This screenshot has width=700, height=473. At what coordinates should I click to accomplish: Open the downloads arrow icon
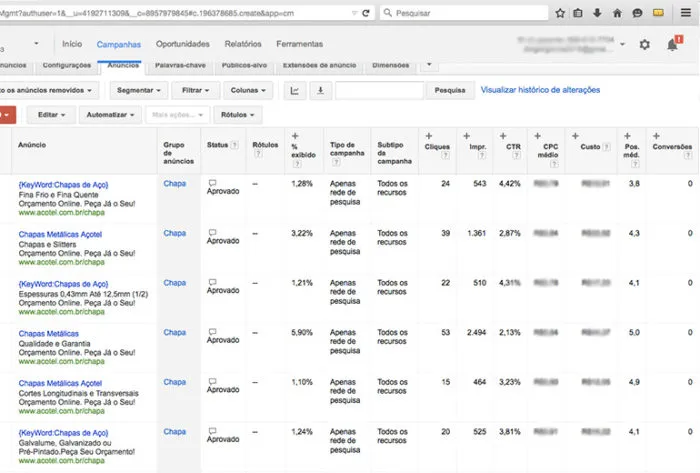597,13
